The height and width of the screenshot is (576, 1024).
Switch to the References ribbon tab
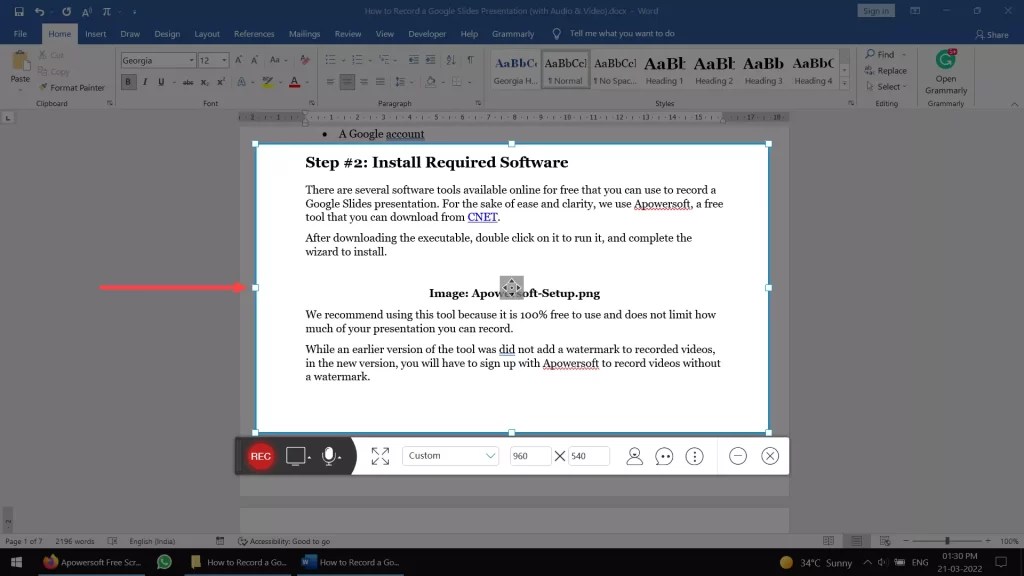254,33
